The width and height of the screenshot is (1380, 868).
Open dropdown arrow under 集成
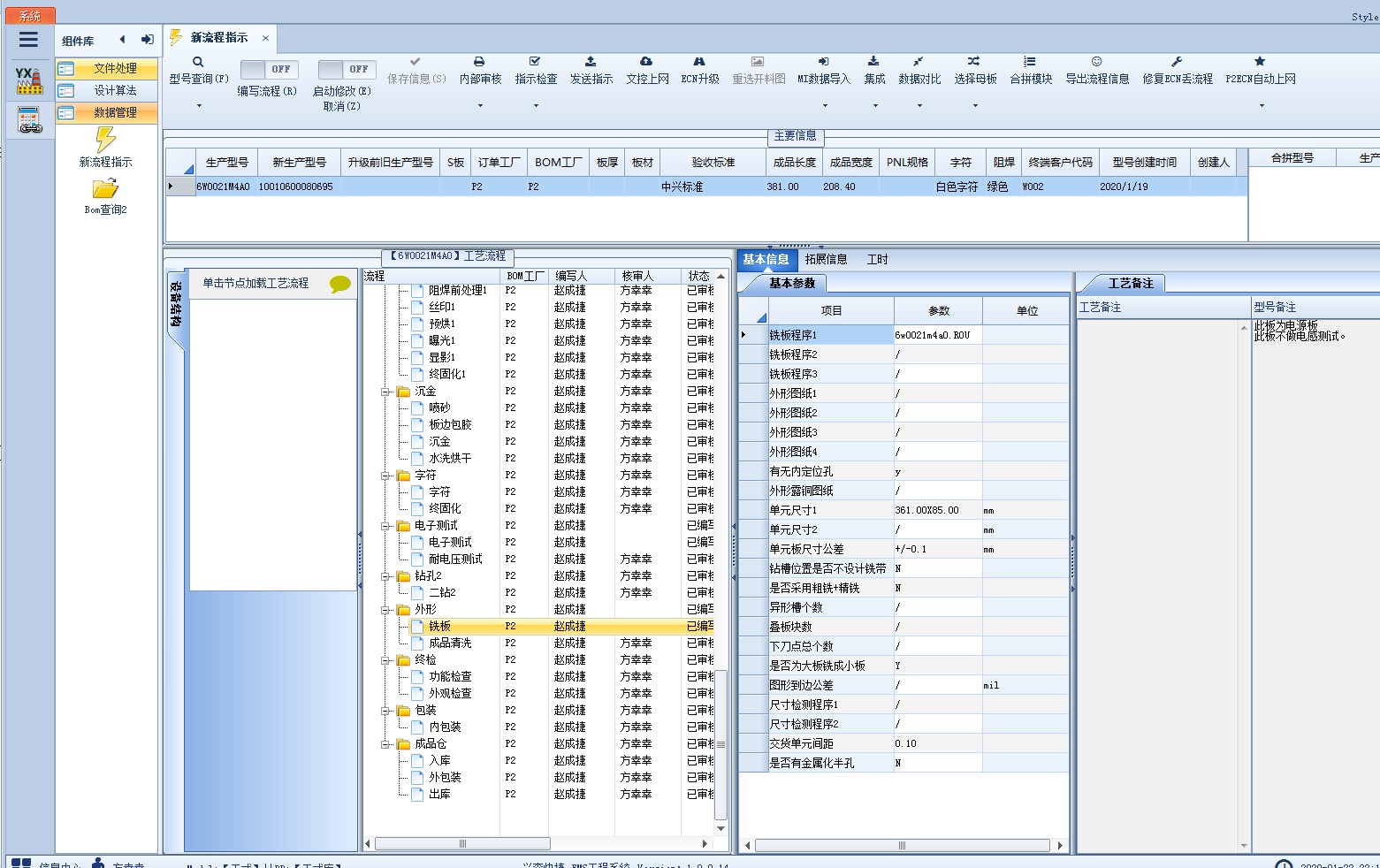pyautogui.click(x=875, y=106)
